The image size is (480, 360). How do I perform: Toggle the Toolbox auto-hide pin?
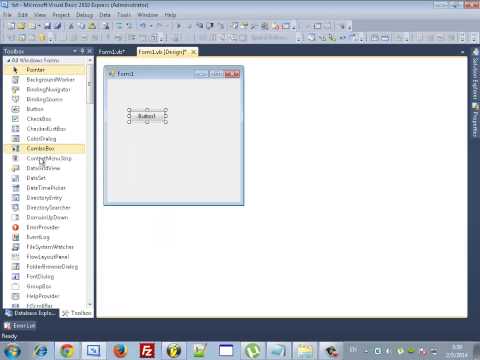[83, 51]
